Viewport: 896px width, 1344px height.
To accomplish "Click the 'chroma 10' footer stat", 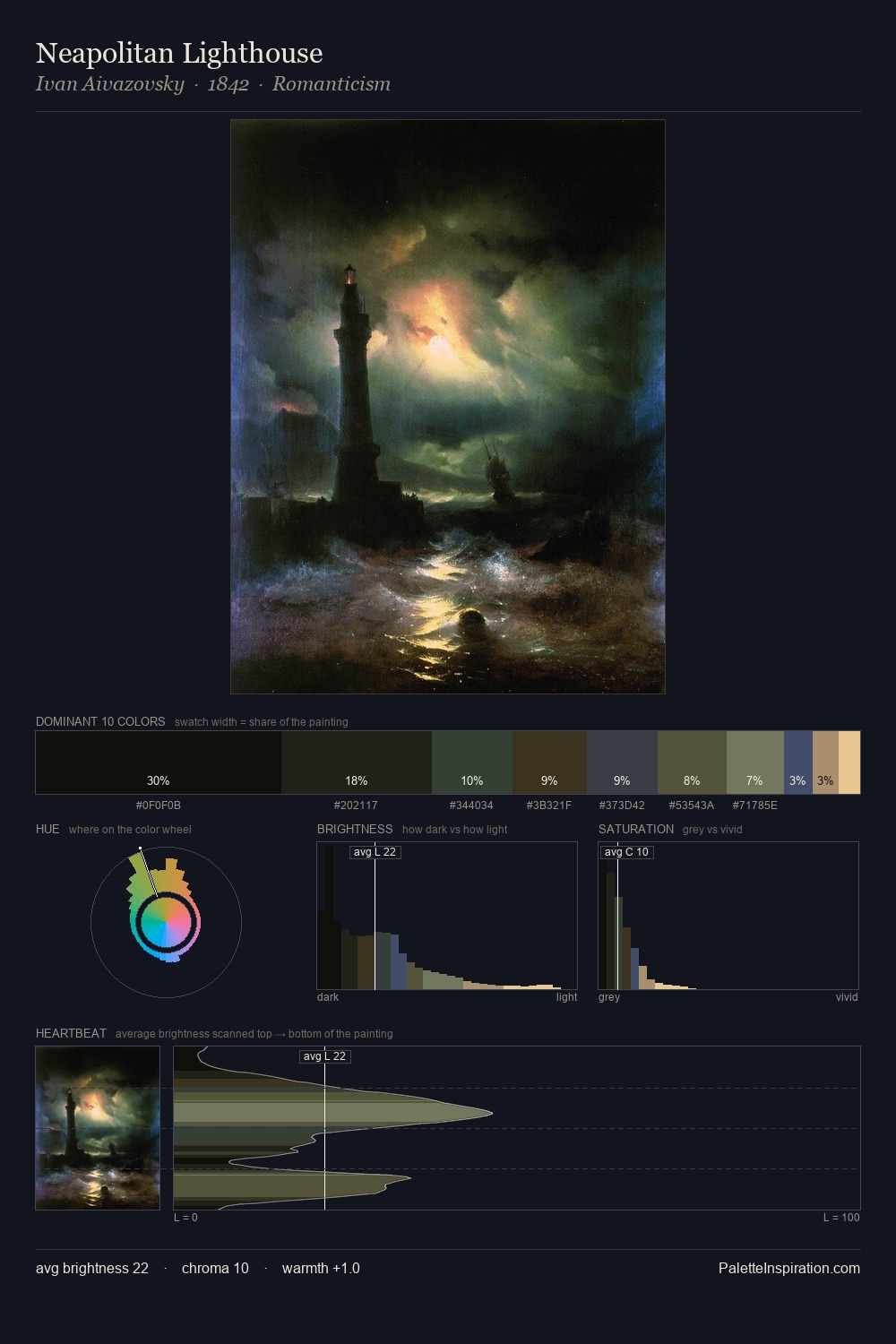I will [x=215, y=1269].
